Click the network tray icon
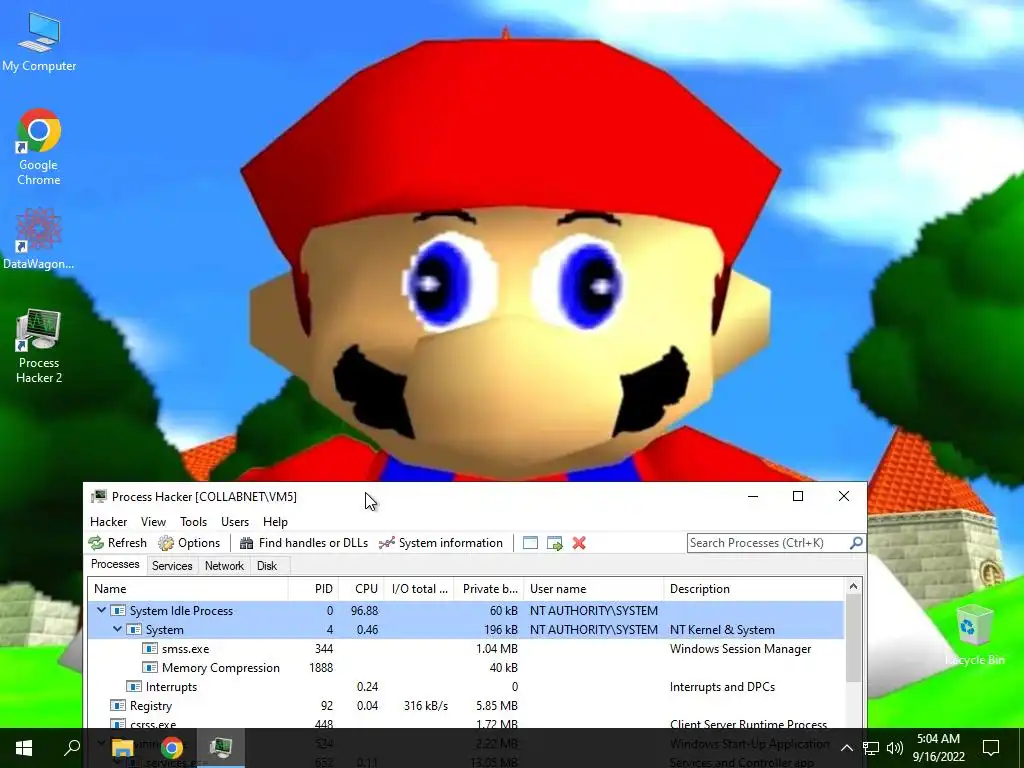Screen dimensions: 1024x768 pyautogui.click(x=871, y=748)
